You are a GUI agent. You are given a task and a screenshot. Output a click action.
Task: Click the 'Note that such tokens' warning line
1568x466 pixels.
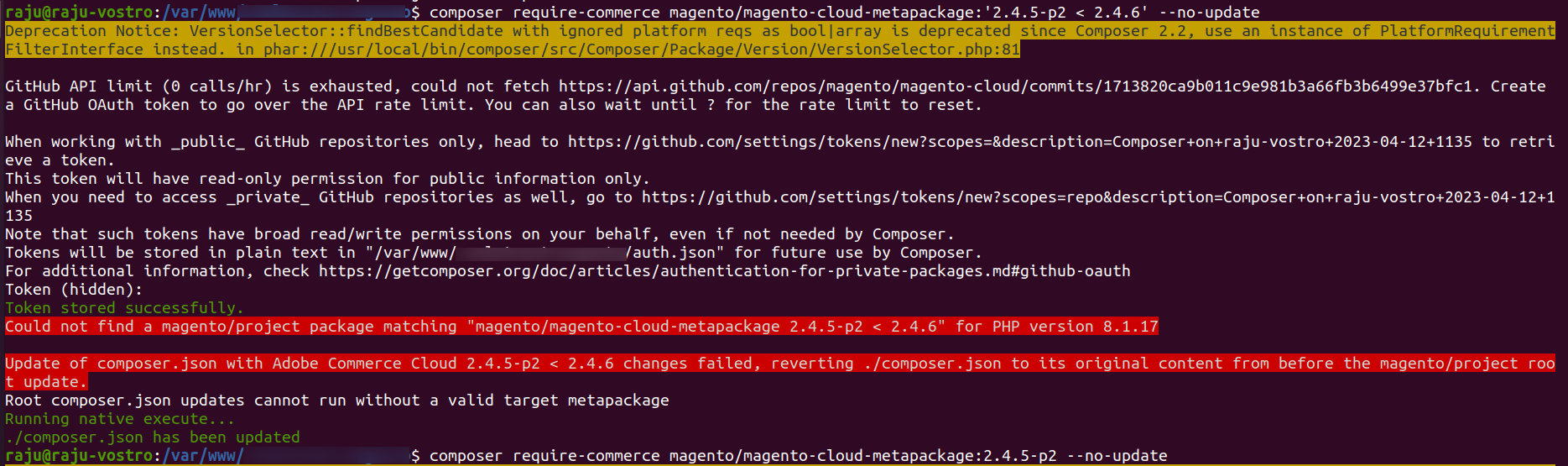(x=479, y=234)
